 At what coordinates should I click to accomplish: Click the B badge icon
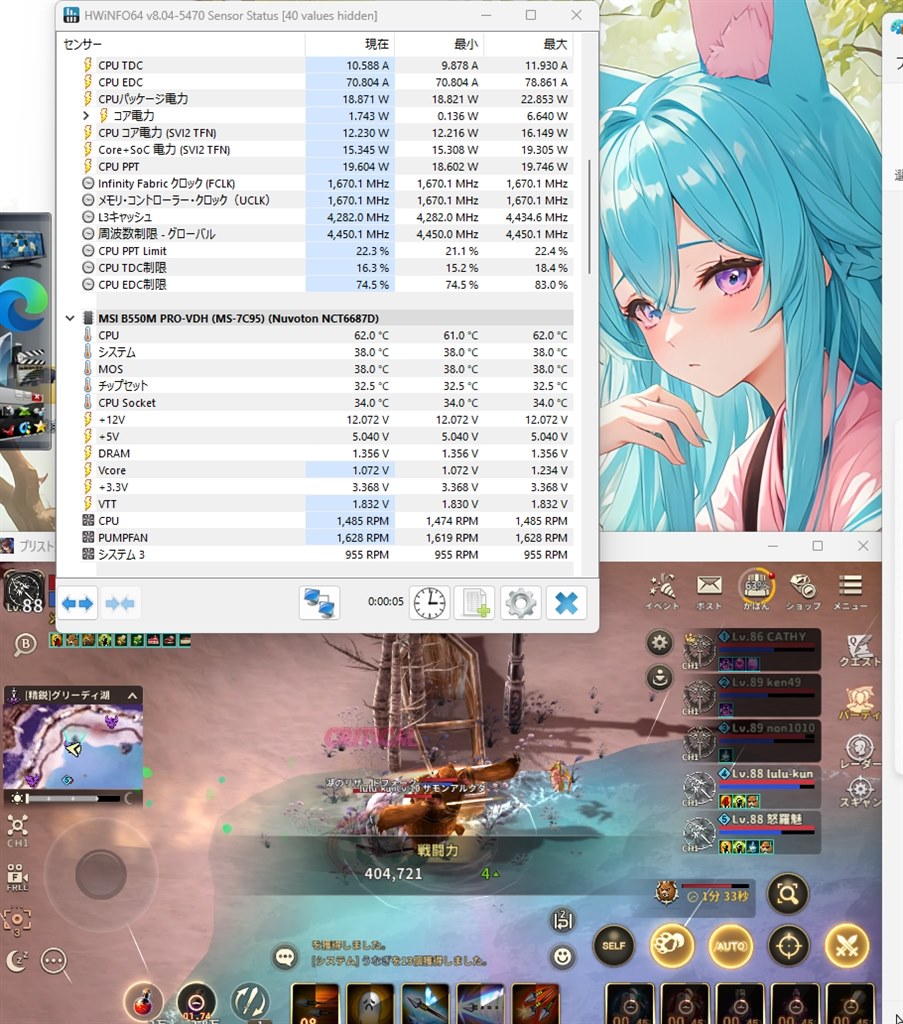coord(25,645)
